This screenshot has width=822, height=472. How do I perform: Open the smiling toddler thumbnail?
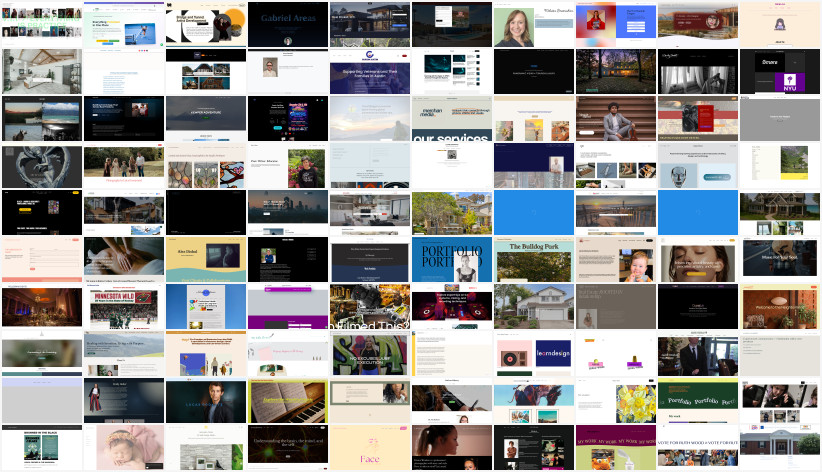tap(616, 260)
